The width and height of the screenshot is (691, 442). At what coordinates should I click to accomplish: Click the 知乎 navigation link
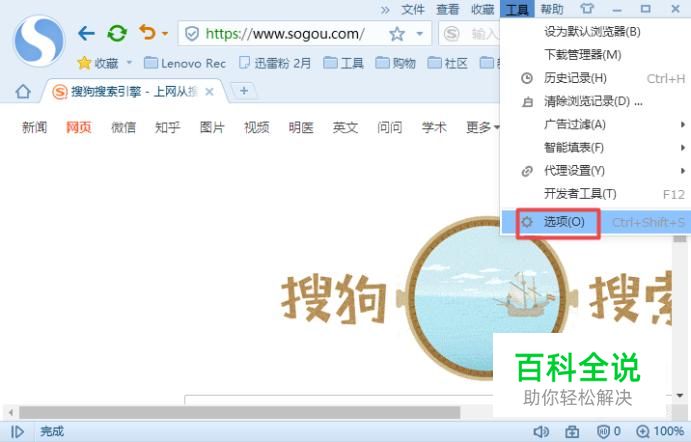pyautogui.click(x=167, y=127)
